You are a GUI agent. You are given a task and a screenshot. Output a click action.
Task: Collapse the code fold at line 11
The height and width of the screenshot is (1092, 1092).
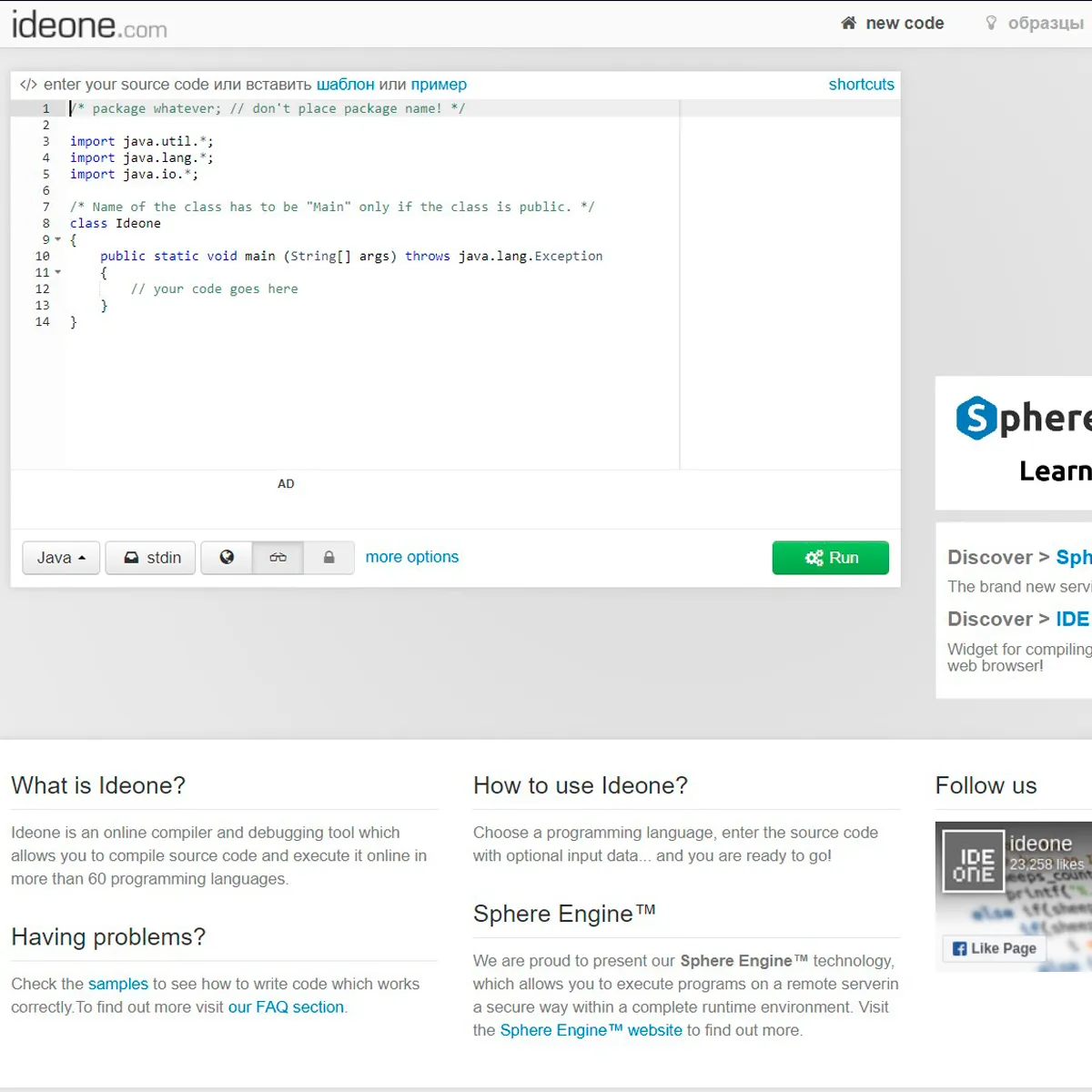tap(58, 273)
